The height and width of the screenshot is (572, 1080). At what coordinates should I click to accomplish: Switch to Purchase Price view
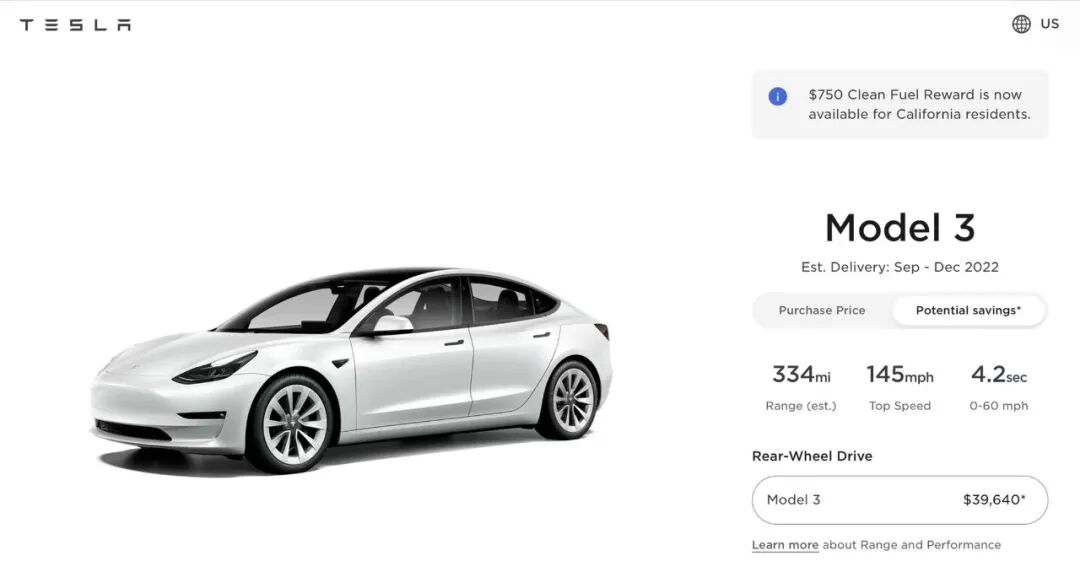(x=822, y=310)
